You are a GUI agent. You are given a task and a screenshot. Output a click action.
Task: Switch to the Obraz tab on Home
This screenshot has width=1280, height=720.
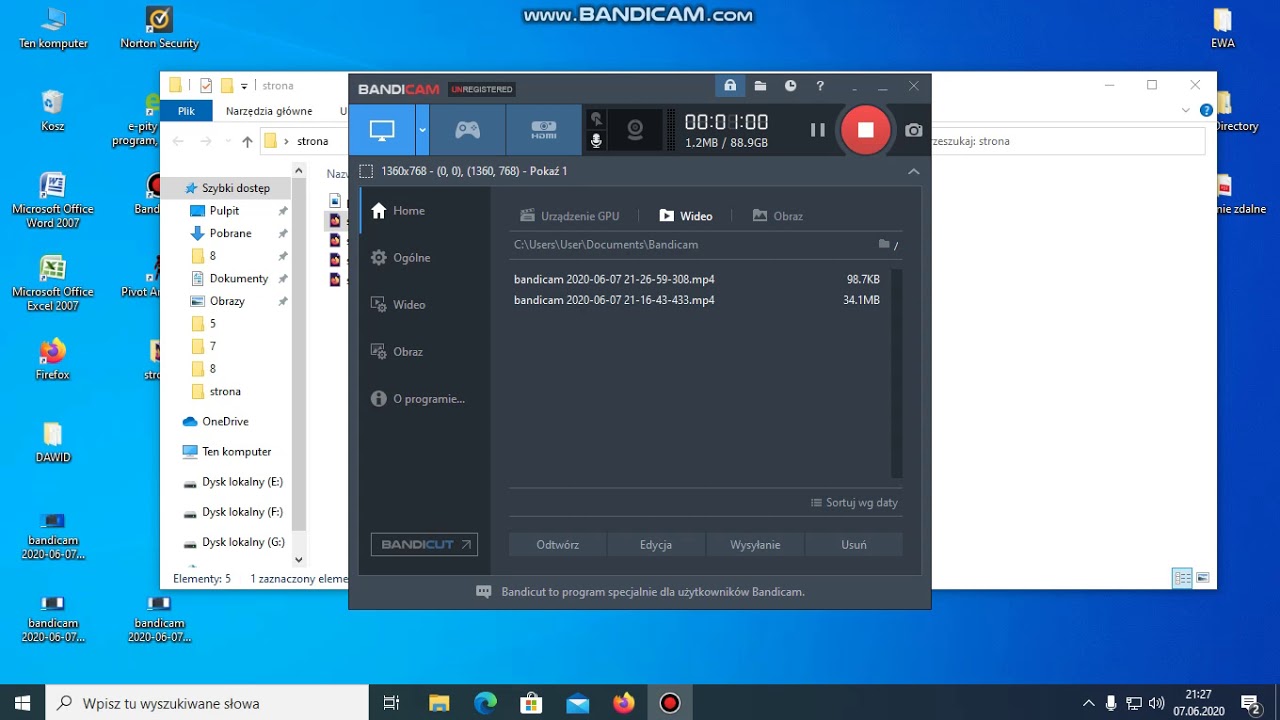777,216
